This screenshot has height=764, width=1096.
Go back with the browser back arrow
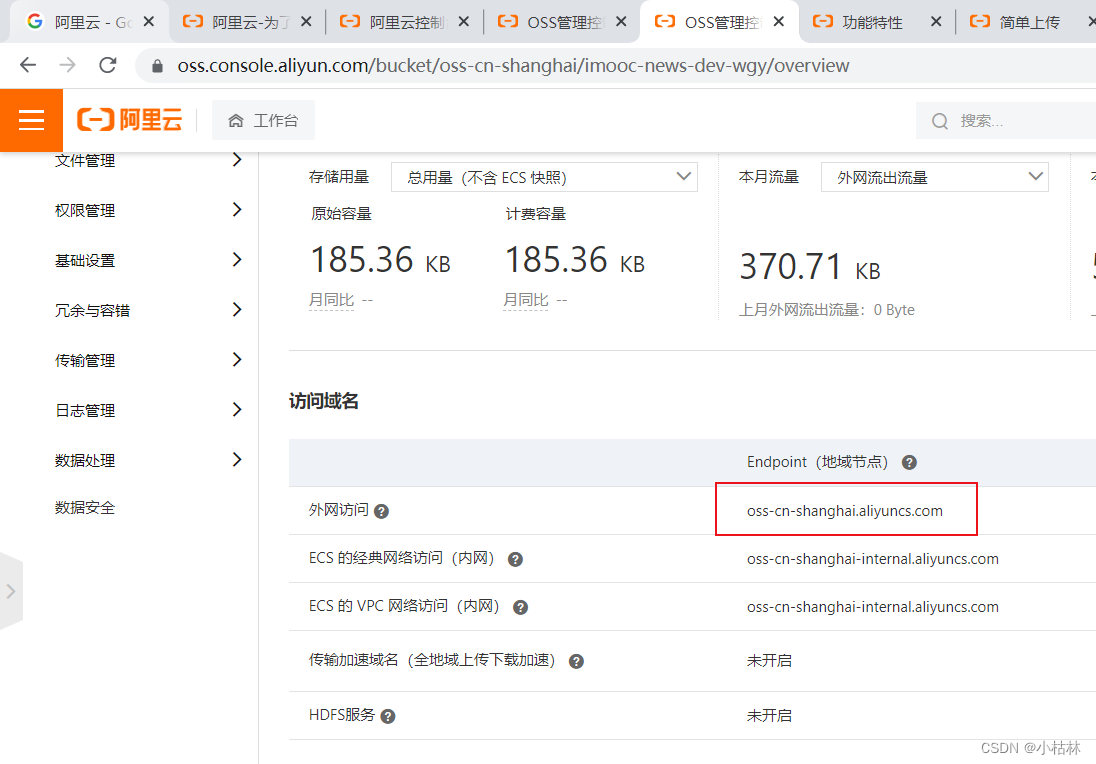tap(28, 65)
